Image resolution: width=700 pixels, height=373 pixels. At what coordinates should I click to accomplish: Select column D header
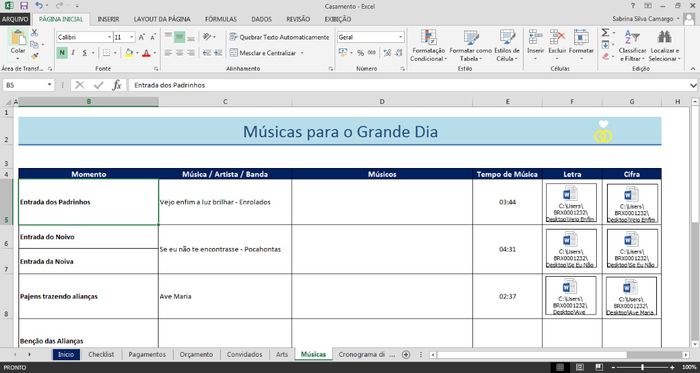(382, 102)
